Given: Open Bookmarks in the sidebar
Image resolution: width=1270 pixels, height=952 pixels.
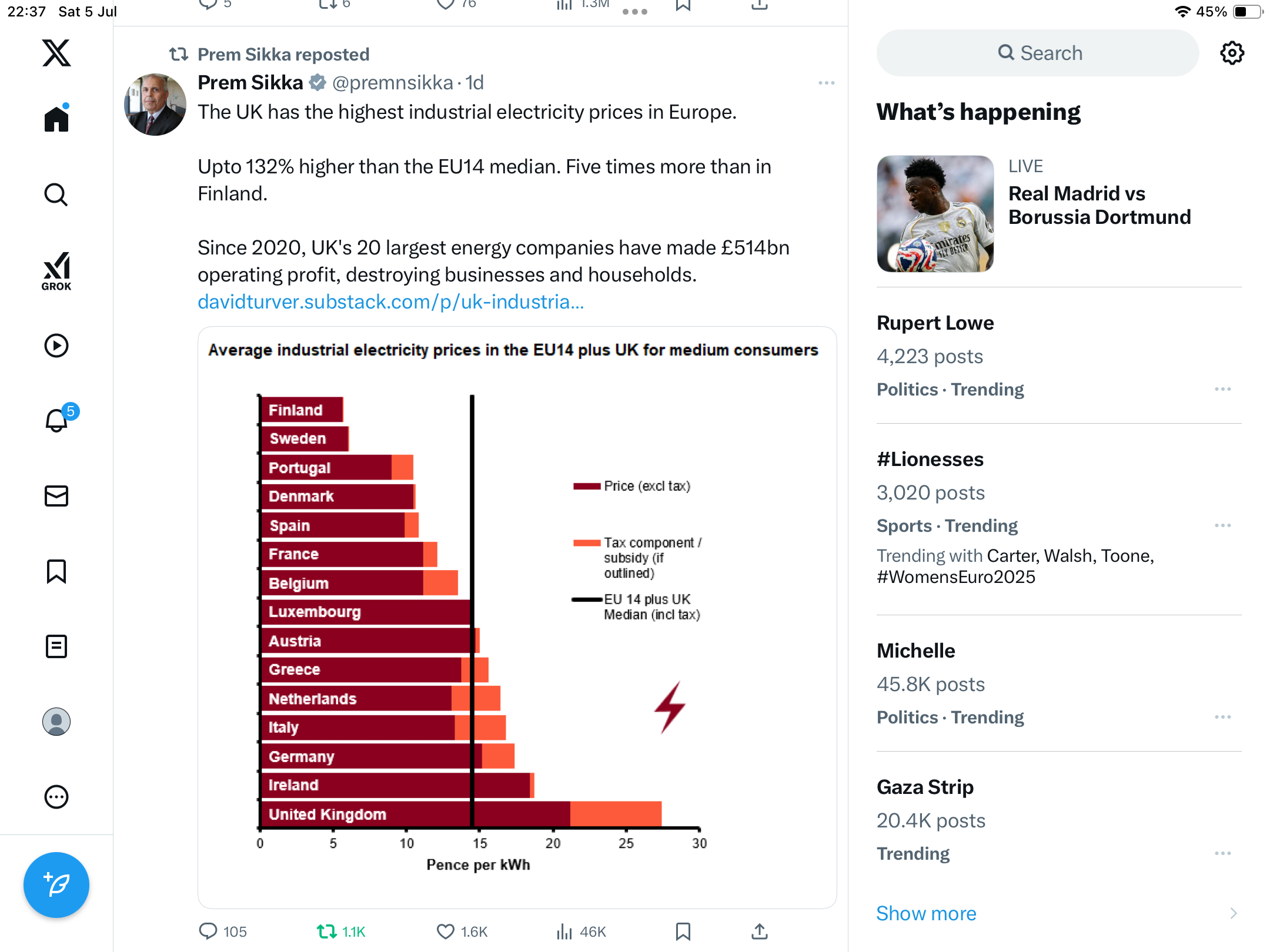Looking at the screenshot, I should [x=56, y=571].
